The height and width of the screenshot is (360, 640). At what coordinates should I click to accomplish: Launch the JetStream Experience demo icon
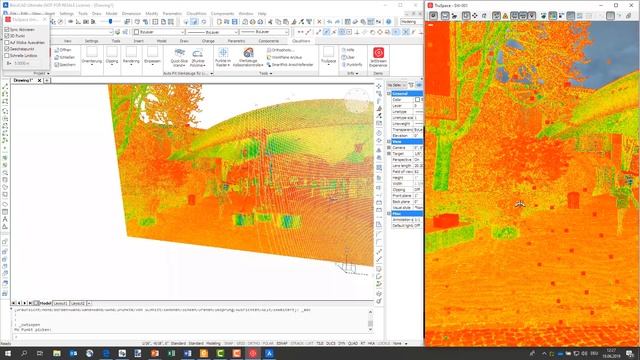click(378, 53)
